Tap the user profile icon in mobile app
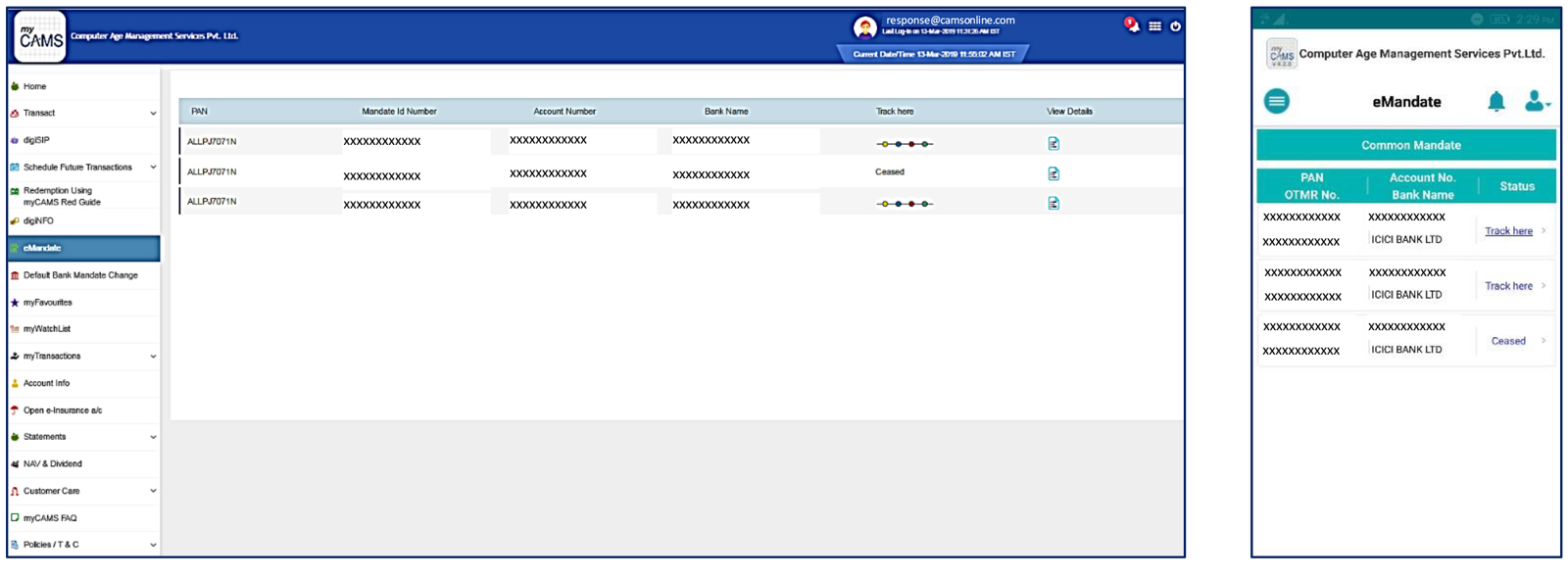Viewport: 1568px width, 578px height. point(1536,101)
